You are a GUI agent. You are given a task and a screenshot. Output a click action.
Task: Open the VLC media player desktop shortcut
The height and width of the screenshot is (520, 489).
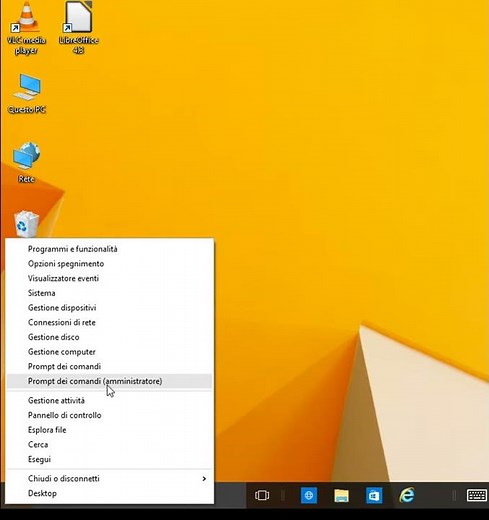tap(26, 28)
